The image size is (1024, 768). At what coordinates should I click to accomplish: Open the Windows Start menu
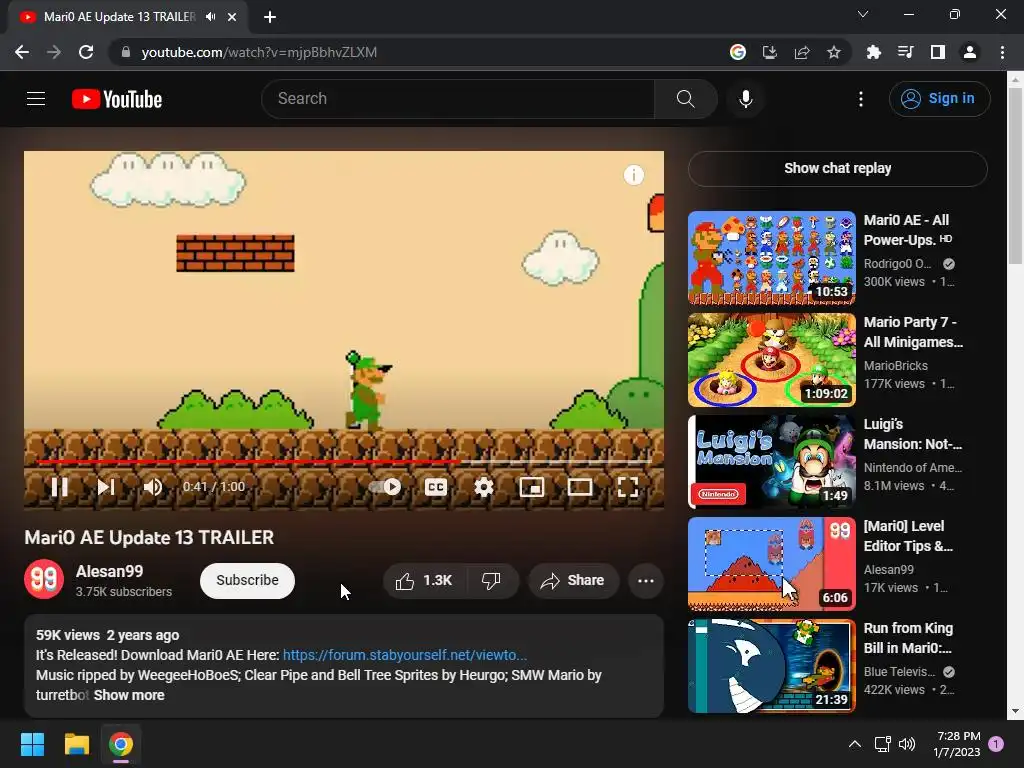32,744
